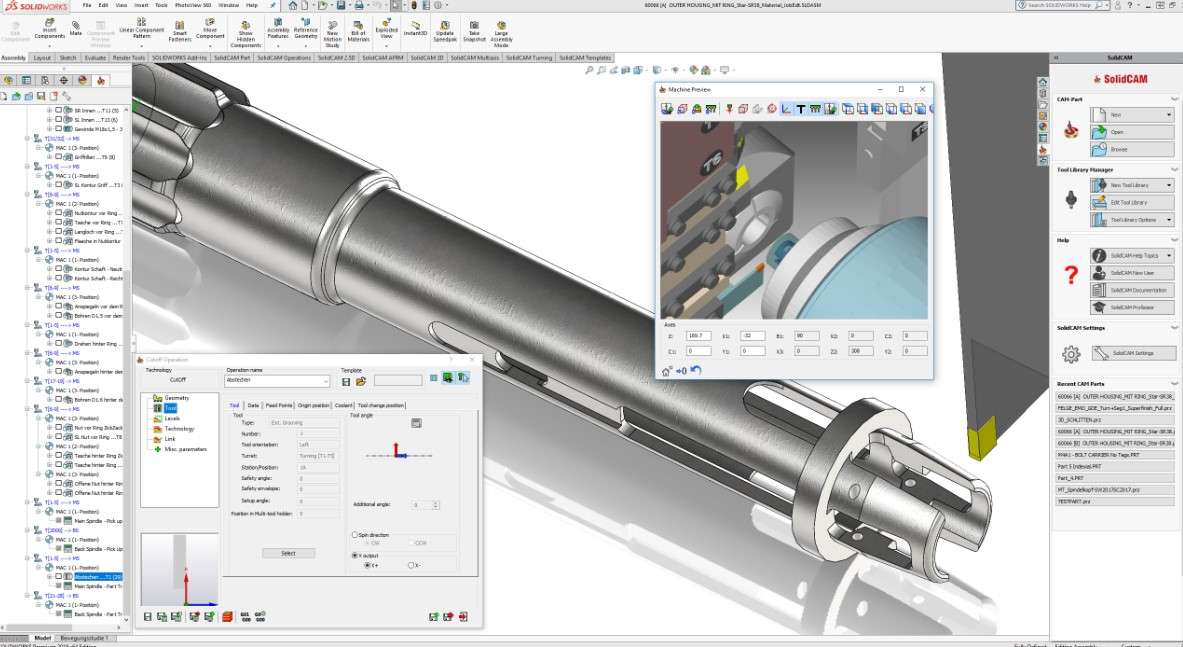The width and height of the screenshot is (1183, 647).
Task: Click the Browse CAM-Part button
Action: tap(1132, 149)
